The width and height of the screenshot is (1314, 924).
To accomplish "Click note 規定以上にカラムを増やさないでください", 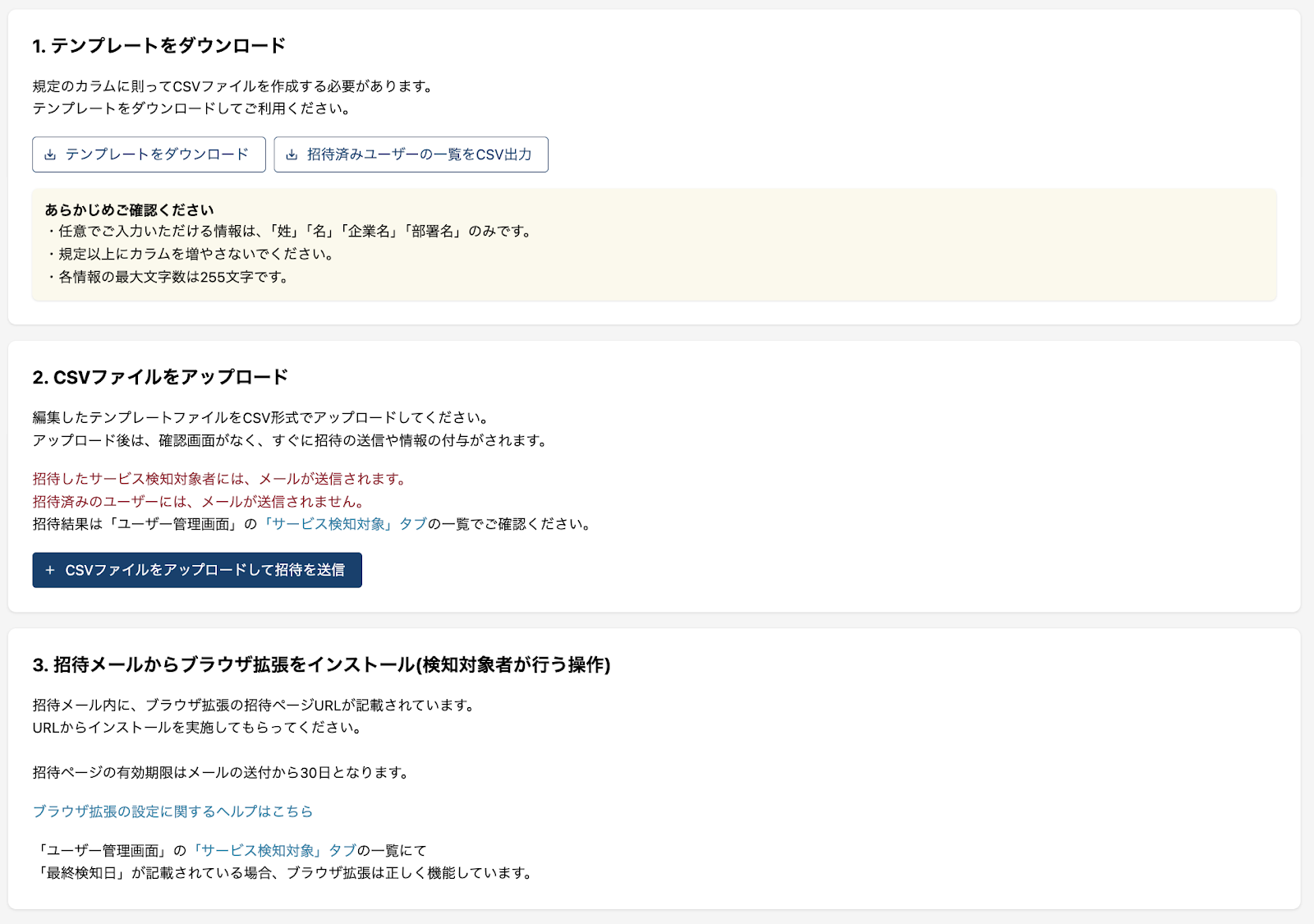I will 191,254.
